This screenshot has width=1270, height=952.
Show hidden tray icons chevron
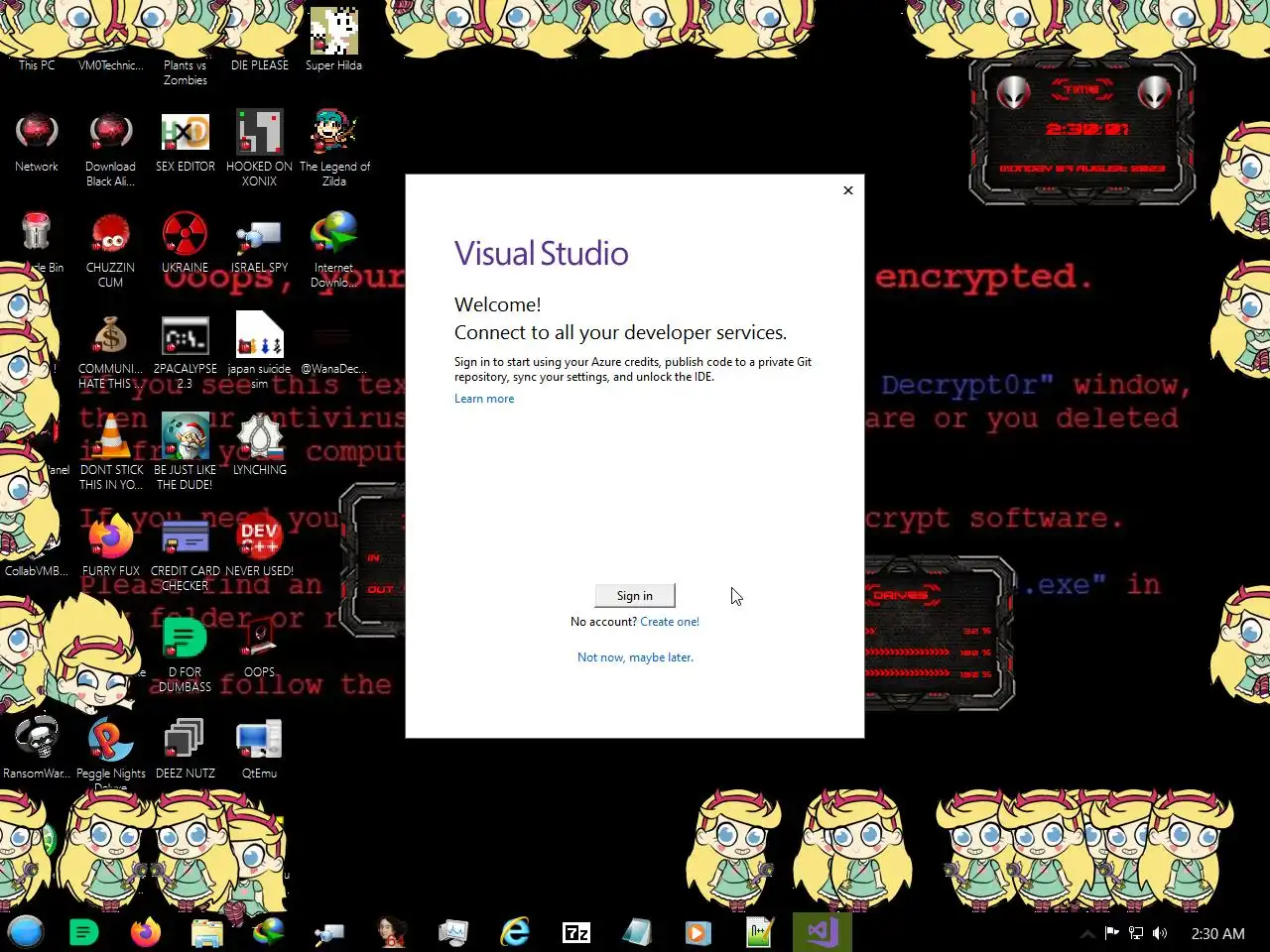[x=1087, y=933]
